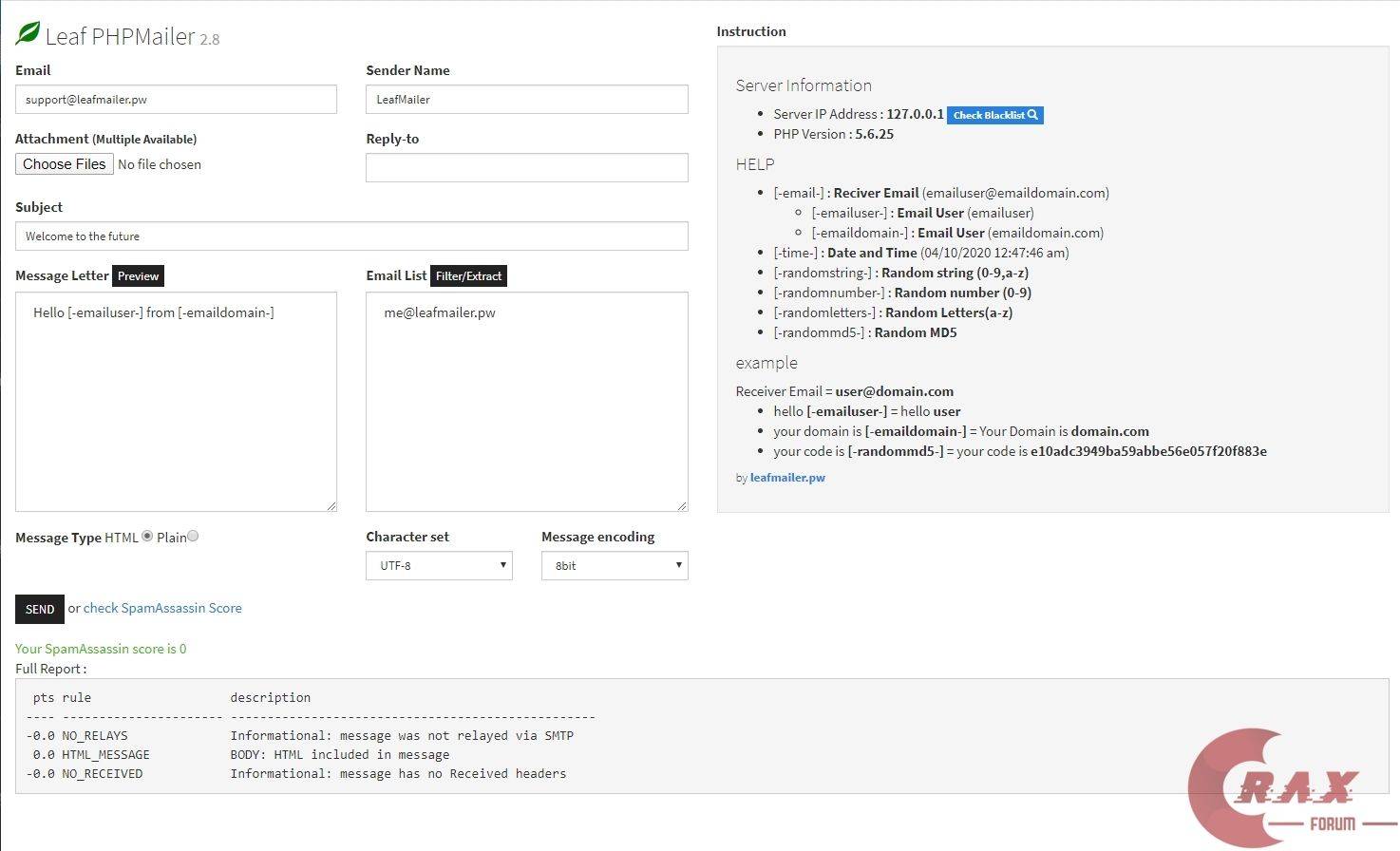This screenshot has height=851, width=1400.
Task: Visit the leafmailer.pw author link
Action: [x=787, y=478]
